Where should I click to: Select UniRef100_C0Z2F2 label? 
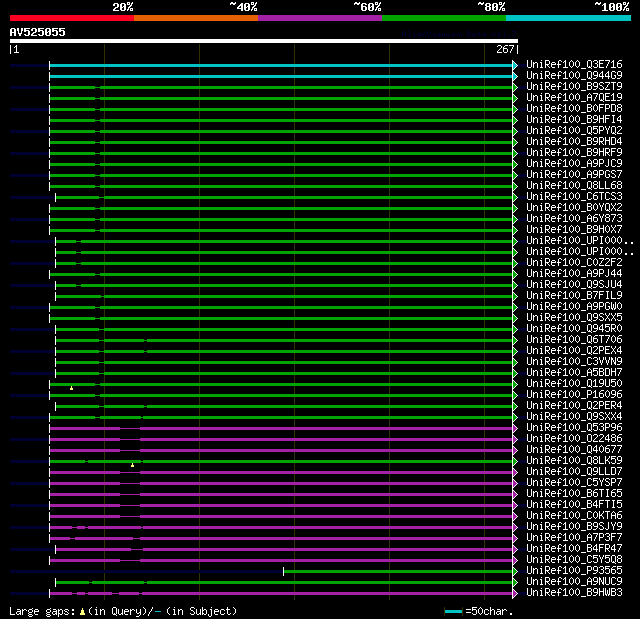(574, 262)
